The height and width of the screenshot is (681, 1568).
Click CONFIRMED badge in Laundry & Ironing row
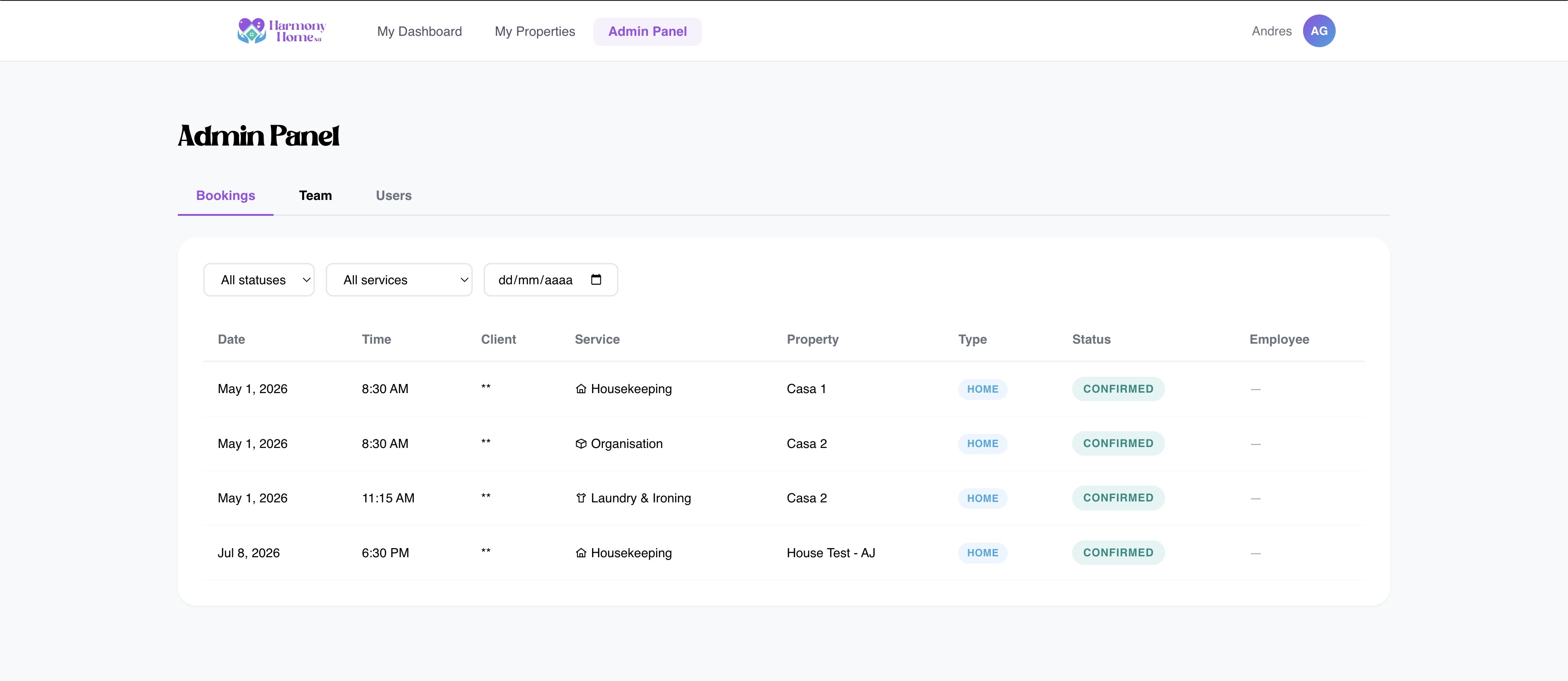[x=1117, y=498]
